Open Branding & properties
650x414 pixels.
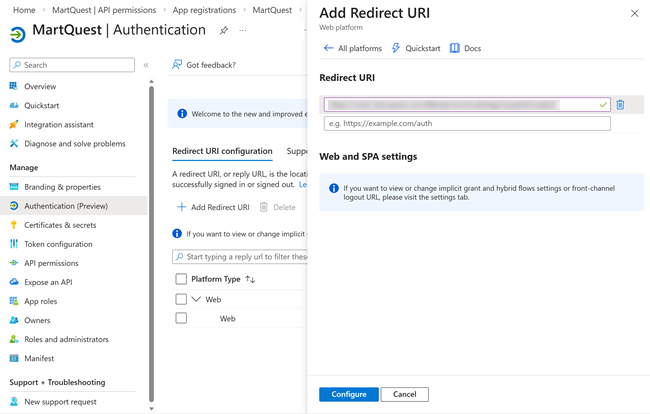point(62,187)
